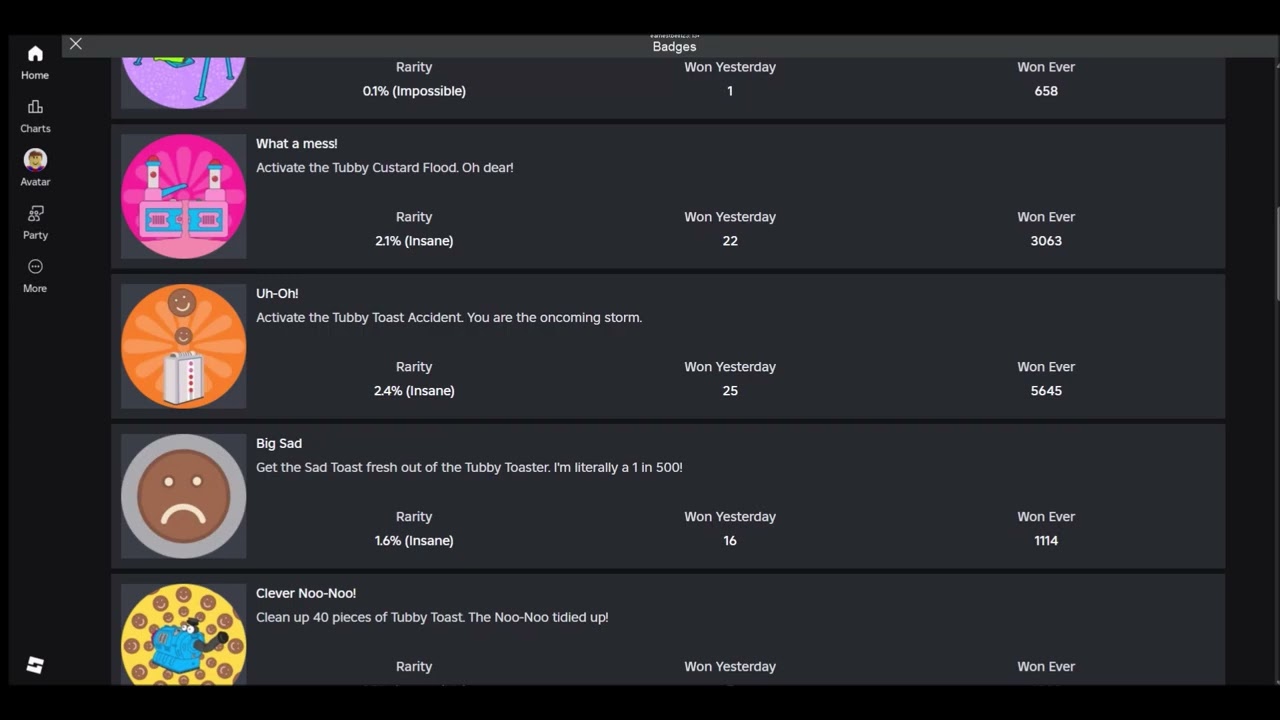The height and width of the screenshot is (720, 1280).
Task: Click the '2.1% (Insane)' rarity value
Action: coord(414,241)
